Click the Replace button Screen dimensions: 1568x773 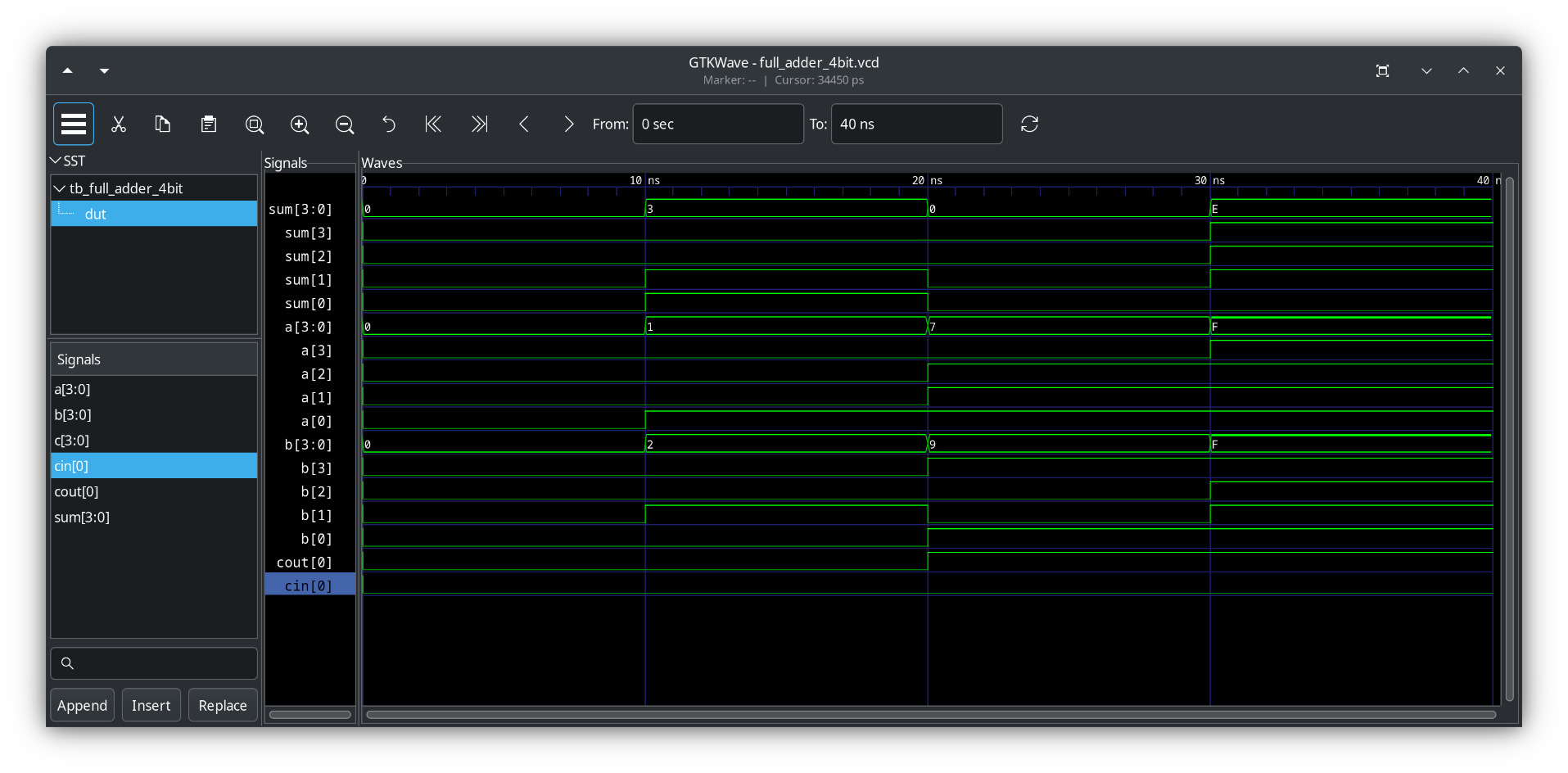tap(223, 705)
